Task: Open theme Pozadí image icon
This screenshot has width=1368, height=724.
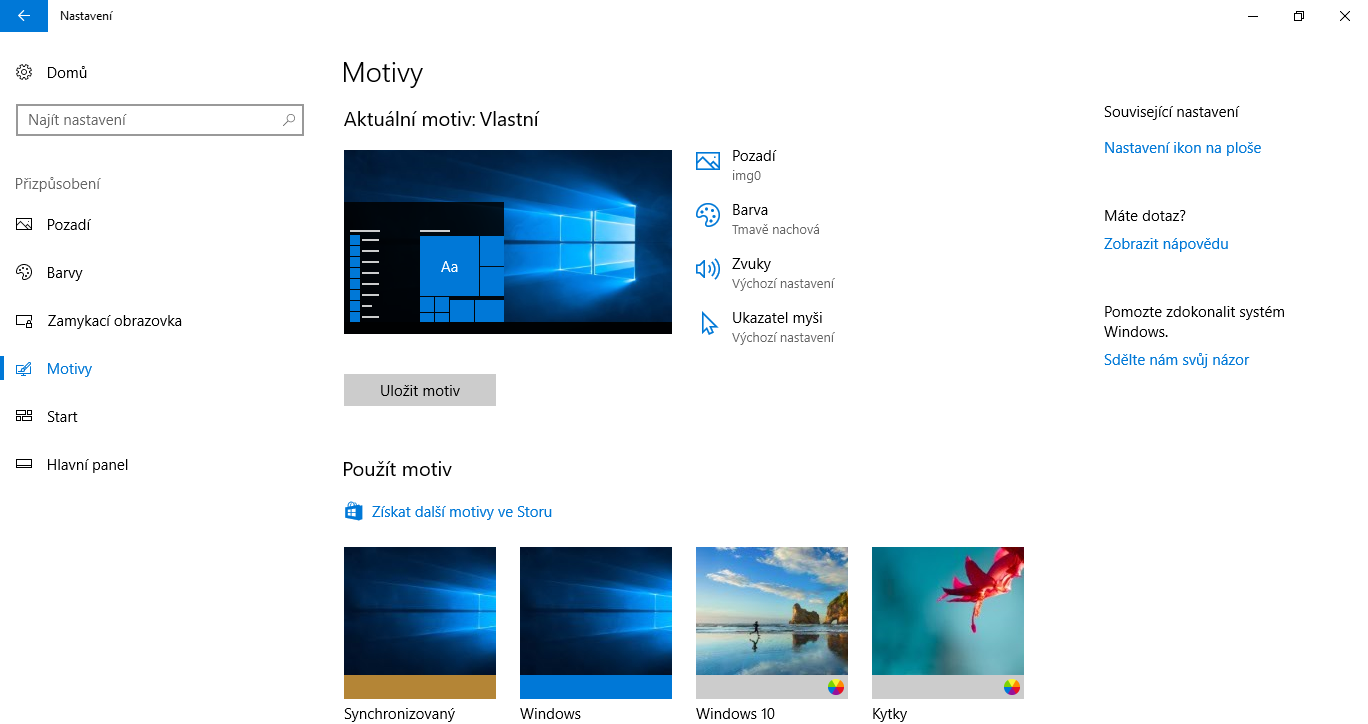Action: pos(708,161)
